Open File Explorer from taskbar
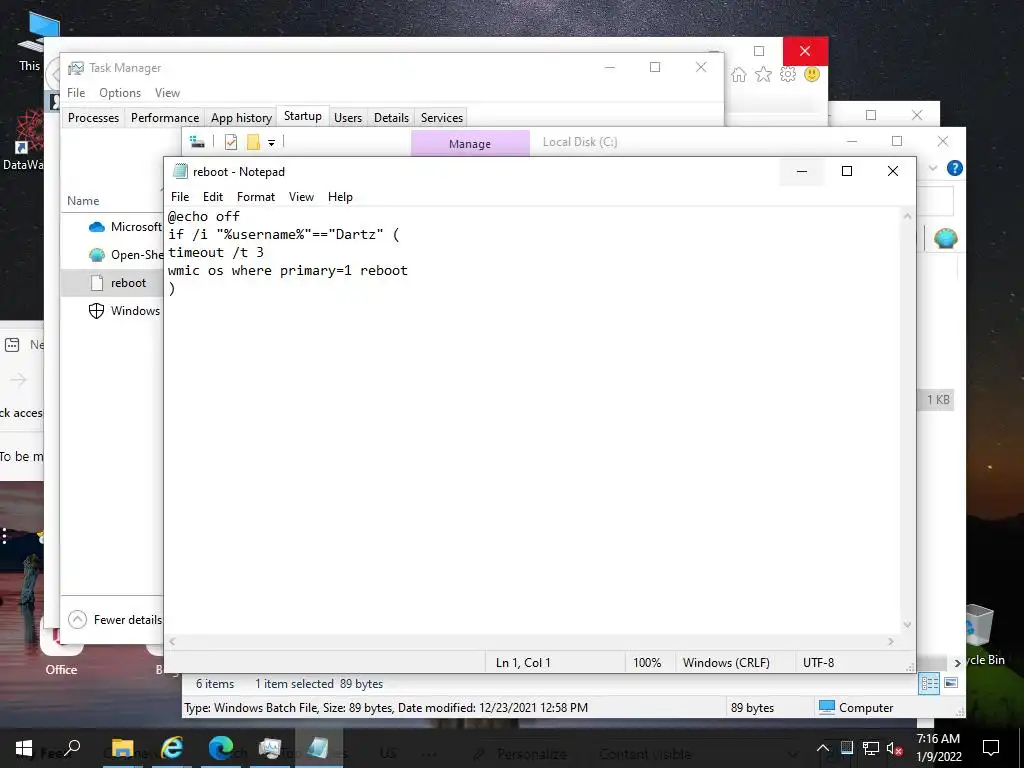 [x=122, y=748]
